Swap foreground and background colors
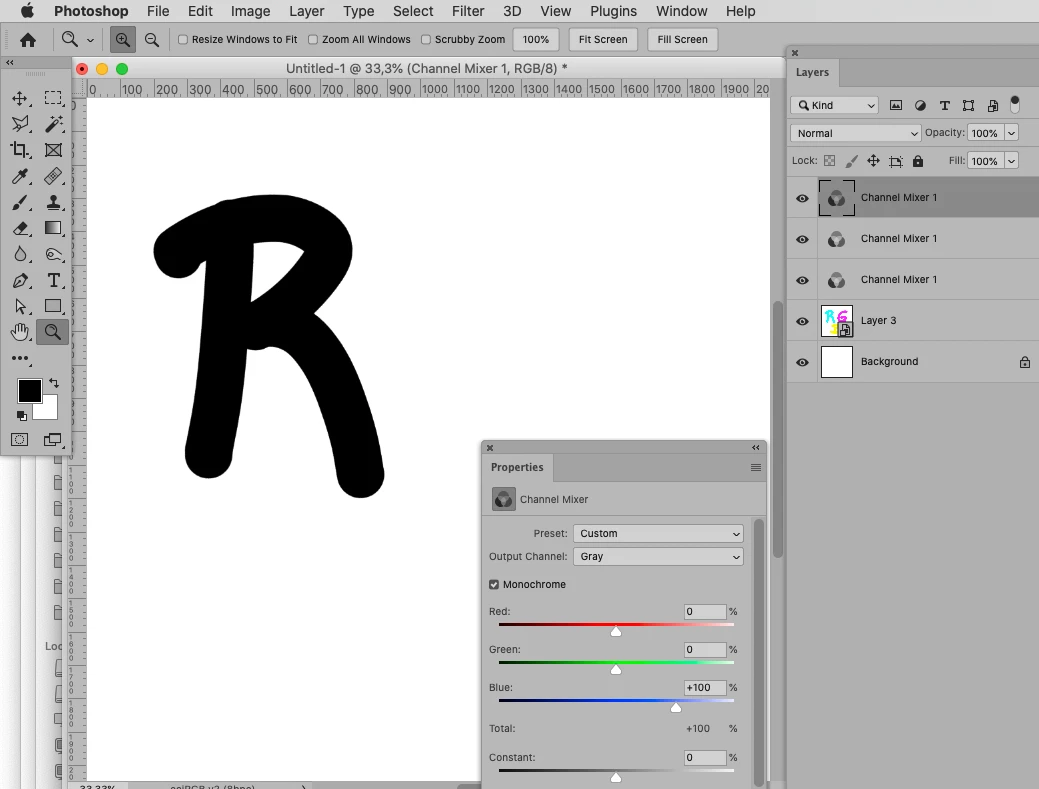Image resolution: width=1039 pixels, height=789 pixels. point(54,383)
